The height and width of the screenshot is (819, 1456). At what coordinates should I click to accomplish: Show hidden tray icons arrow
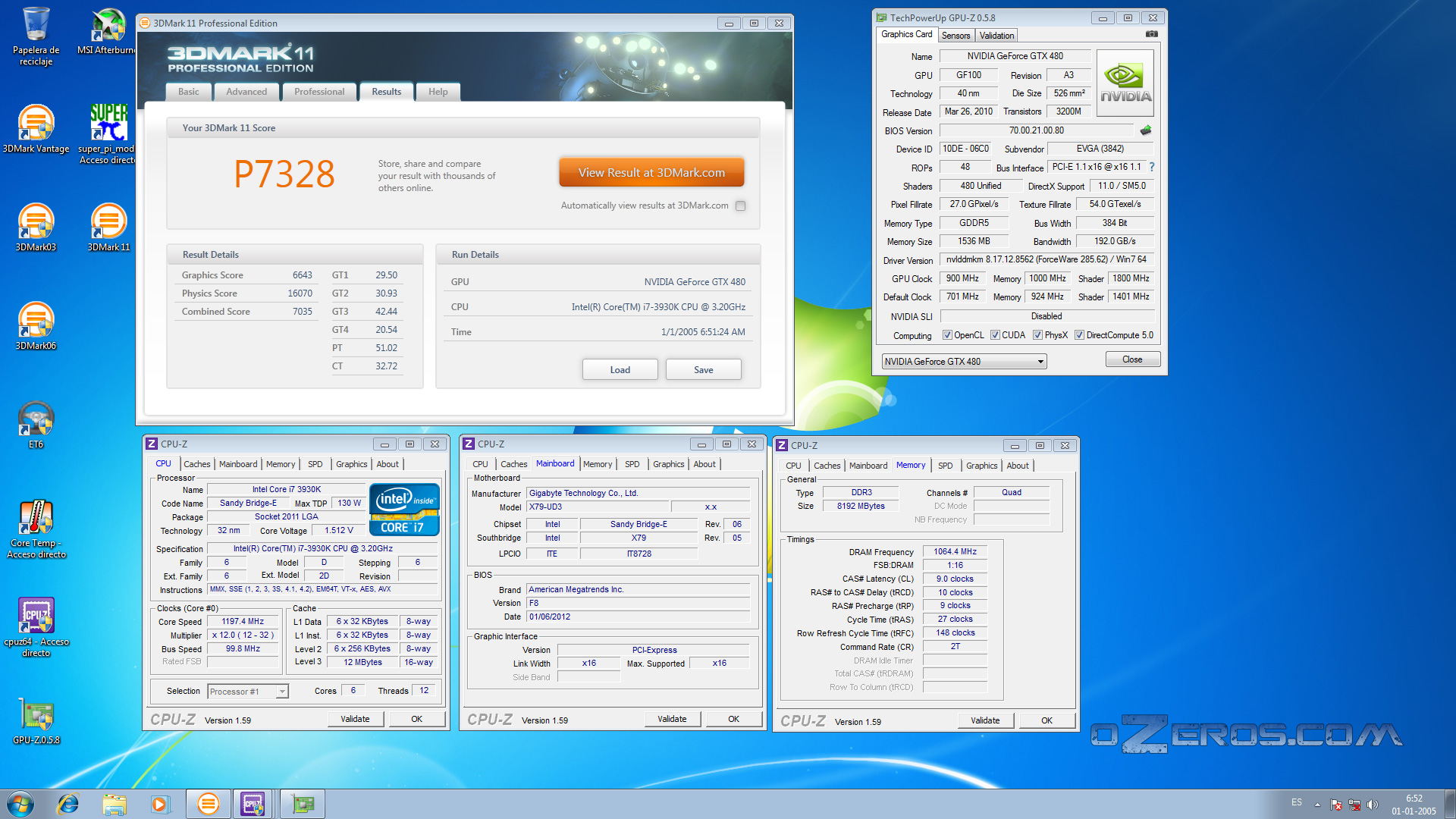(x=1317, y=805)
